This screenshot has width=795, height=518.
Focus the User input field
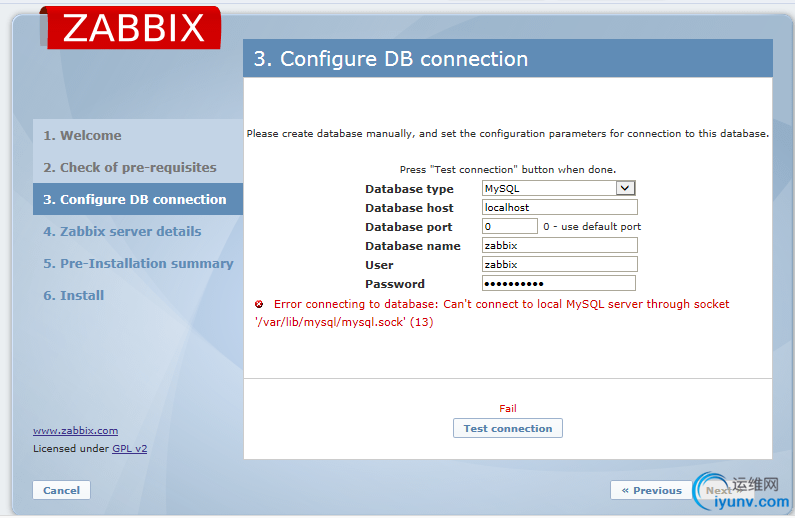point(560,264)
